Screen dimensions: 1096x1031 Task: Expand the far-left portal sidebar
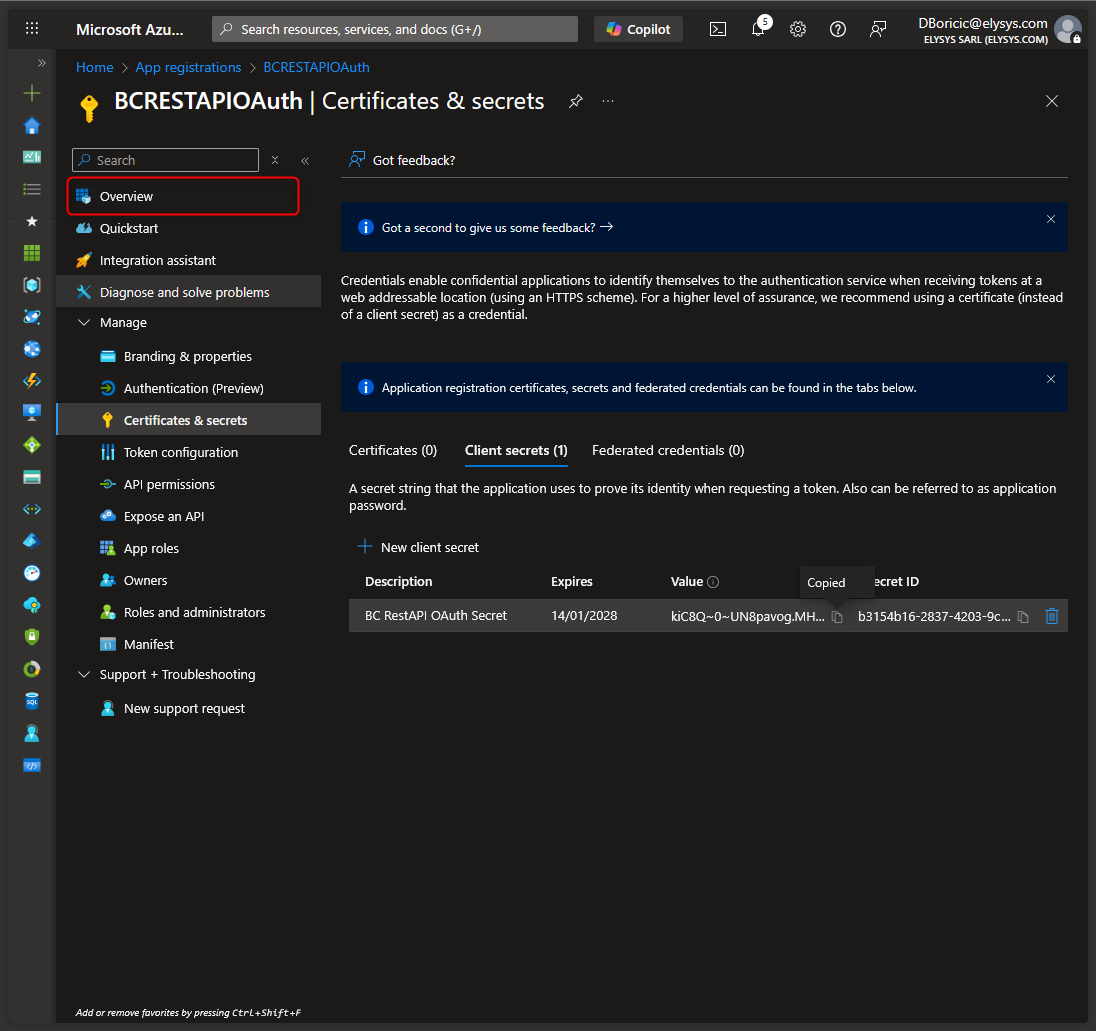[x=42, y=63]
